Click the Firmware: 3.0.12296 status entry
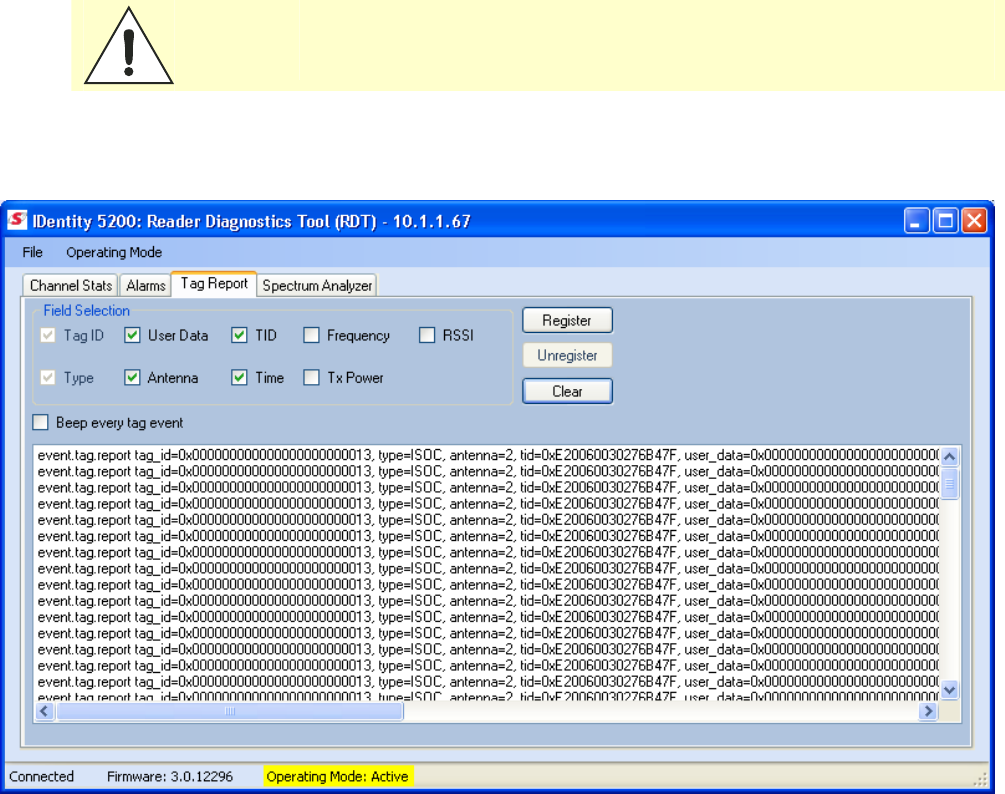 coord(170,777)
